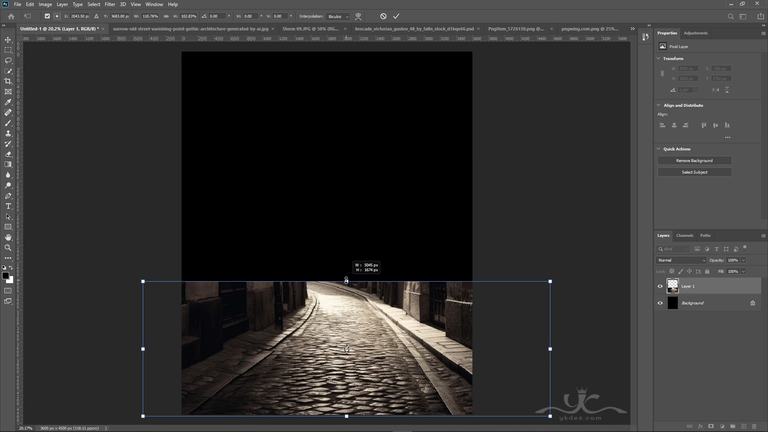Select the Horizontal Type tool
The height and width of the screenshot is (432, 768).
click(x=8, y=206)
